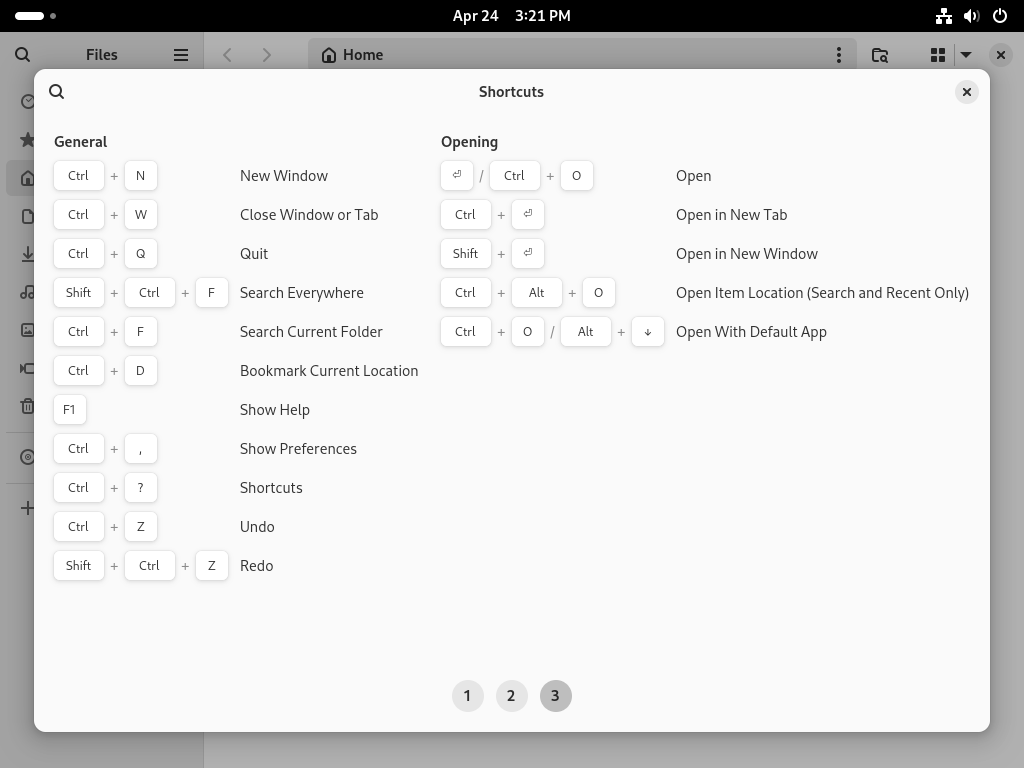Click the 'General' section heading
Screen dimensions: 1024x768
pos(80,142)
